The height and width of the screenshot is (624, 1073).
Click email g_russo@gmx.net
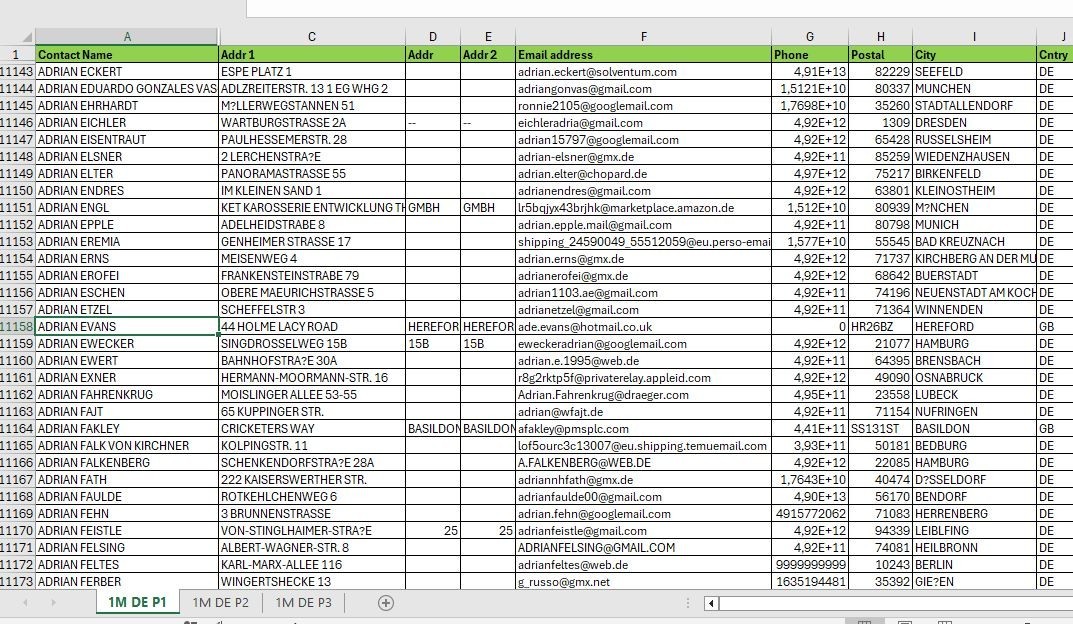point(643,582)
